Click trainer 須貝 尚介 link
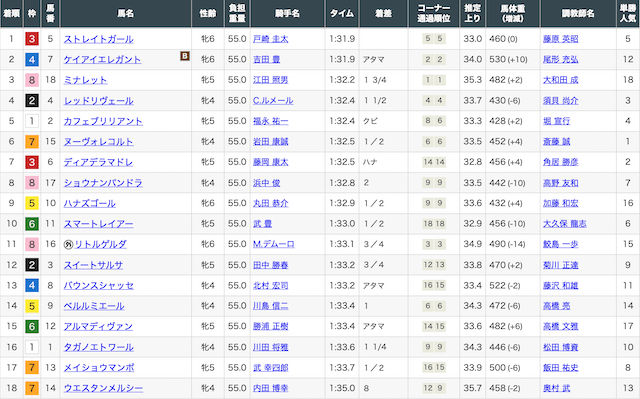640x399 pixels. (560, 101)
